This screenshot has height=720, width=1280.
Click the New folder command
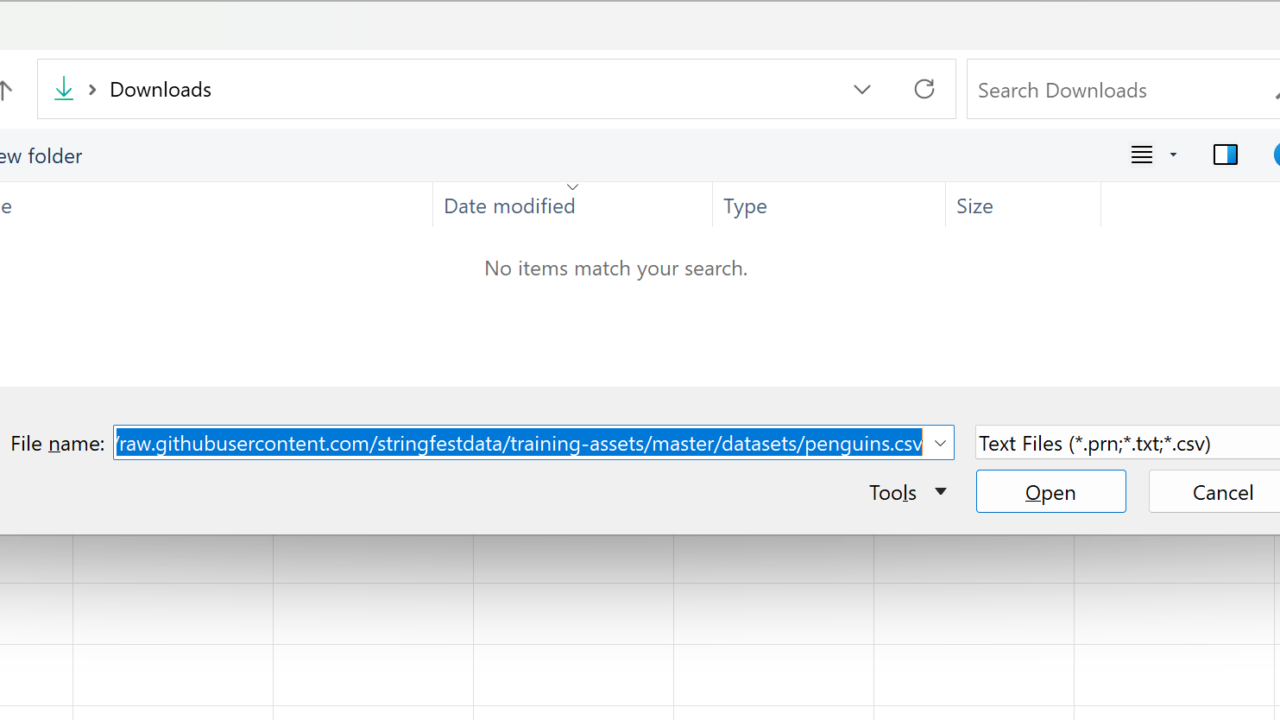pos(40,156)
